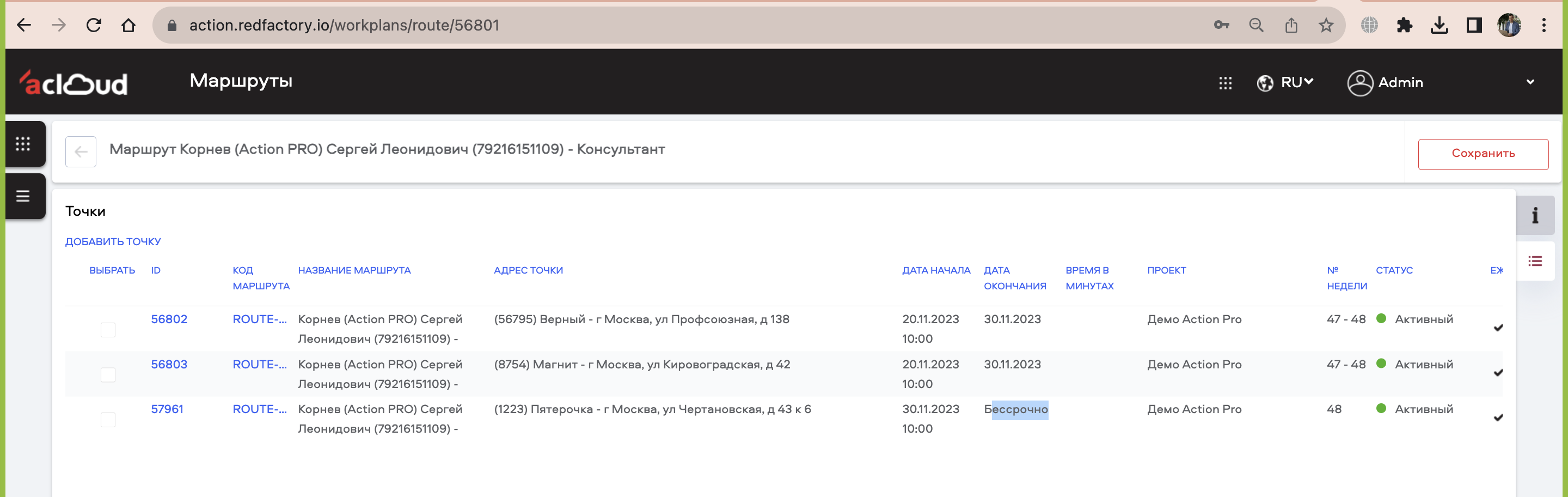Open the left sidebar apps grid button
The image size is (1568, 497).
tap(23, 144)
